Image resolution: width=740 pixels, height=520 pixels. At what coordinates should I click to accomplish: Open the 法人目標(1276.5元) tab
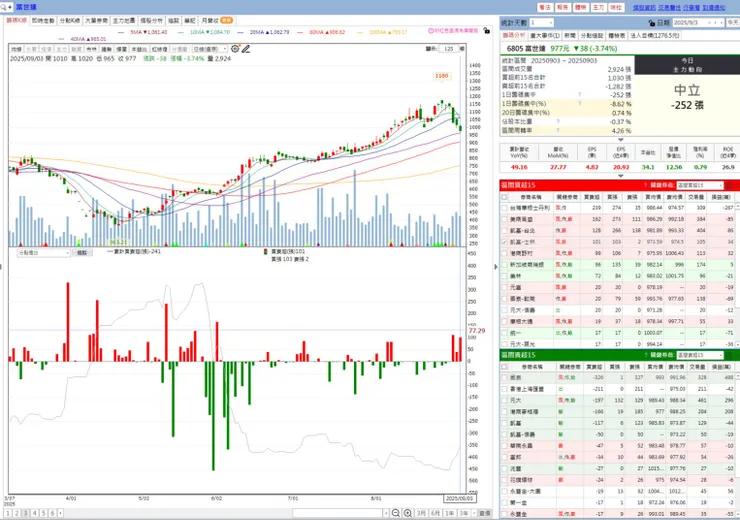[x=654, y=36]
